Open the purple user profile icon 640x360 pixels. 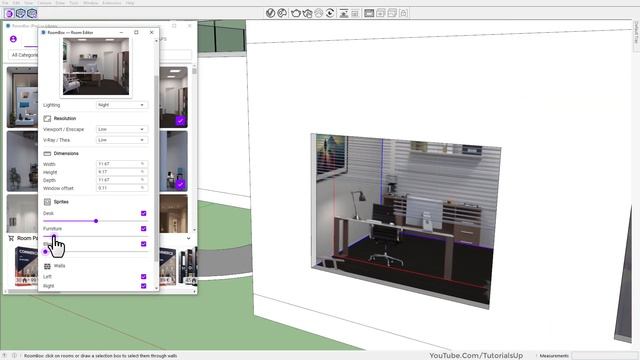point(13,39)
